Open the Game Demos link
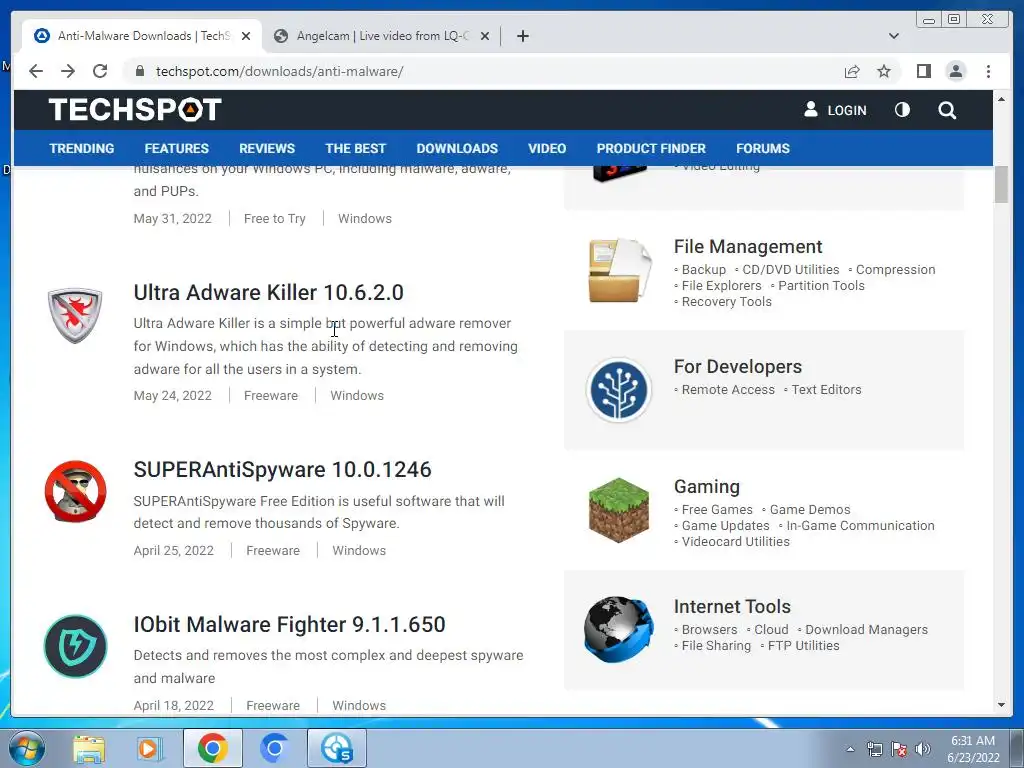The width and height of the screenshot is (1024, 768). coord(810,509)
